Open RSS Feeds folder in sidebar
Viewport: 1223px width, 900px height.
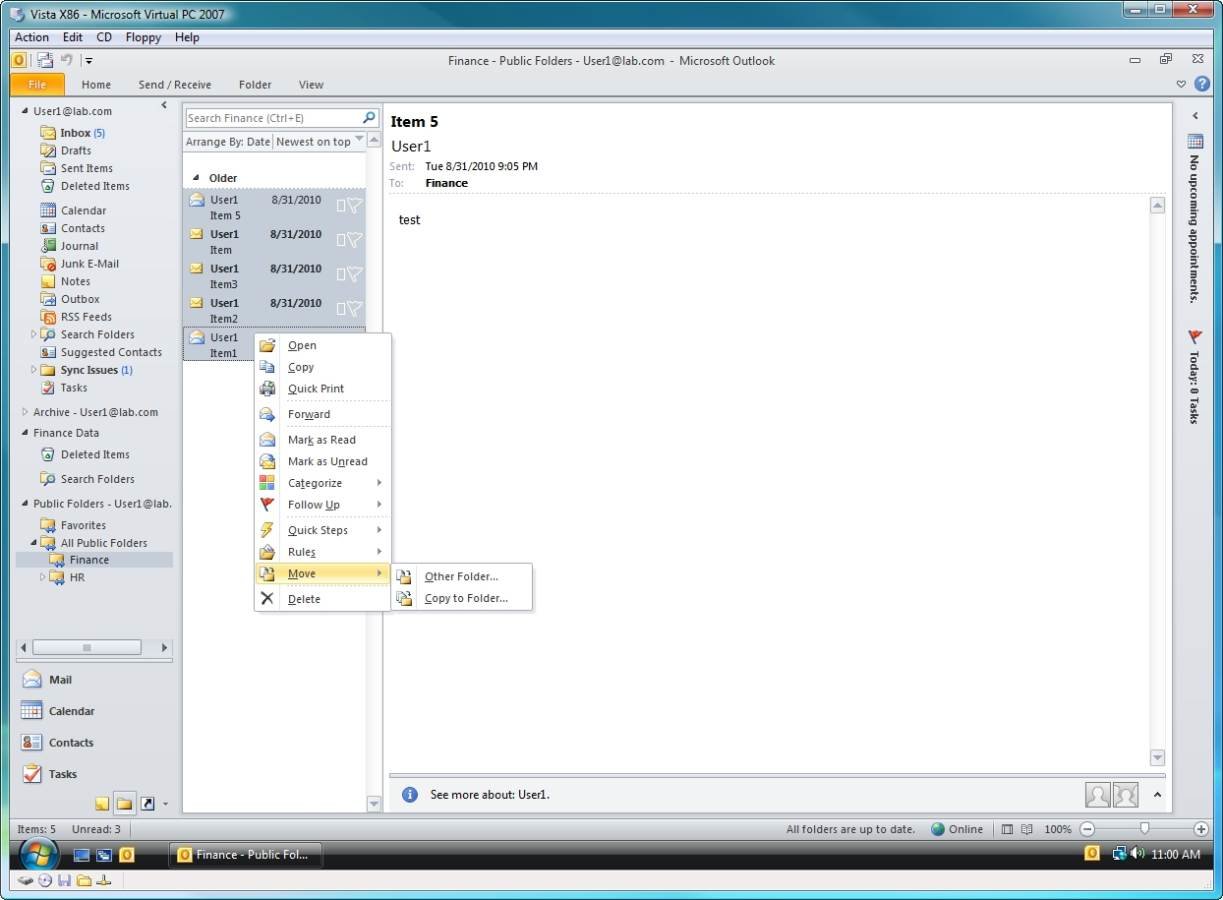coord(86,317)
